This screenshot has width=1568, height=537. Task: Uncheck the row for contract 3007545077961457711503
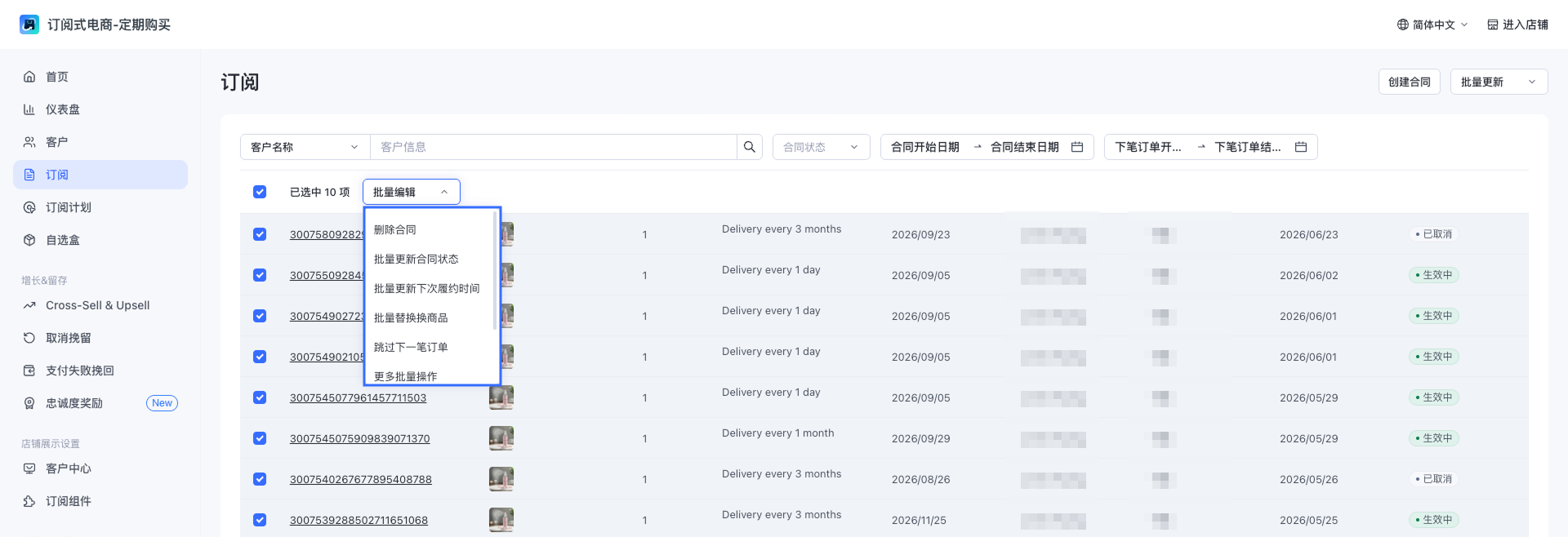[x=260, y=397]
